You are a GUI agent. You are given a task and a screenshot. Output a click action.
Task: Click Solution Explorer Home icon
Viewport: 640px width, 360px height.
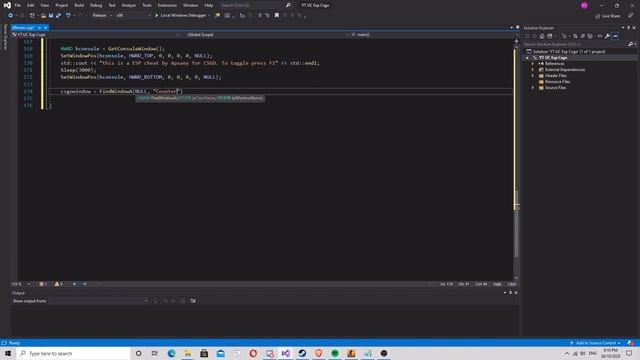coord(542,36)
